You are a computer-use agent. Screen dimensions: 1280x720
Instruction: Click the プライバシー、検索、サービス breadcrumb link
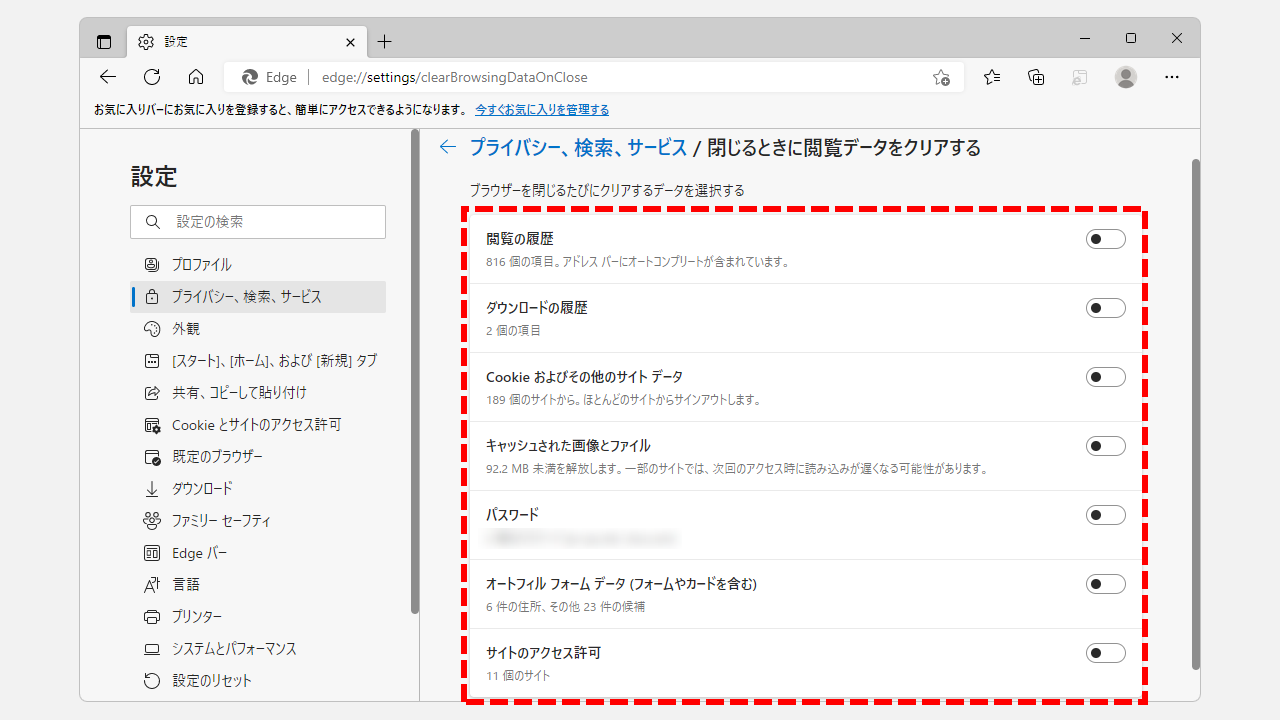[x=578, y=148]
